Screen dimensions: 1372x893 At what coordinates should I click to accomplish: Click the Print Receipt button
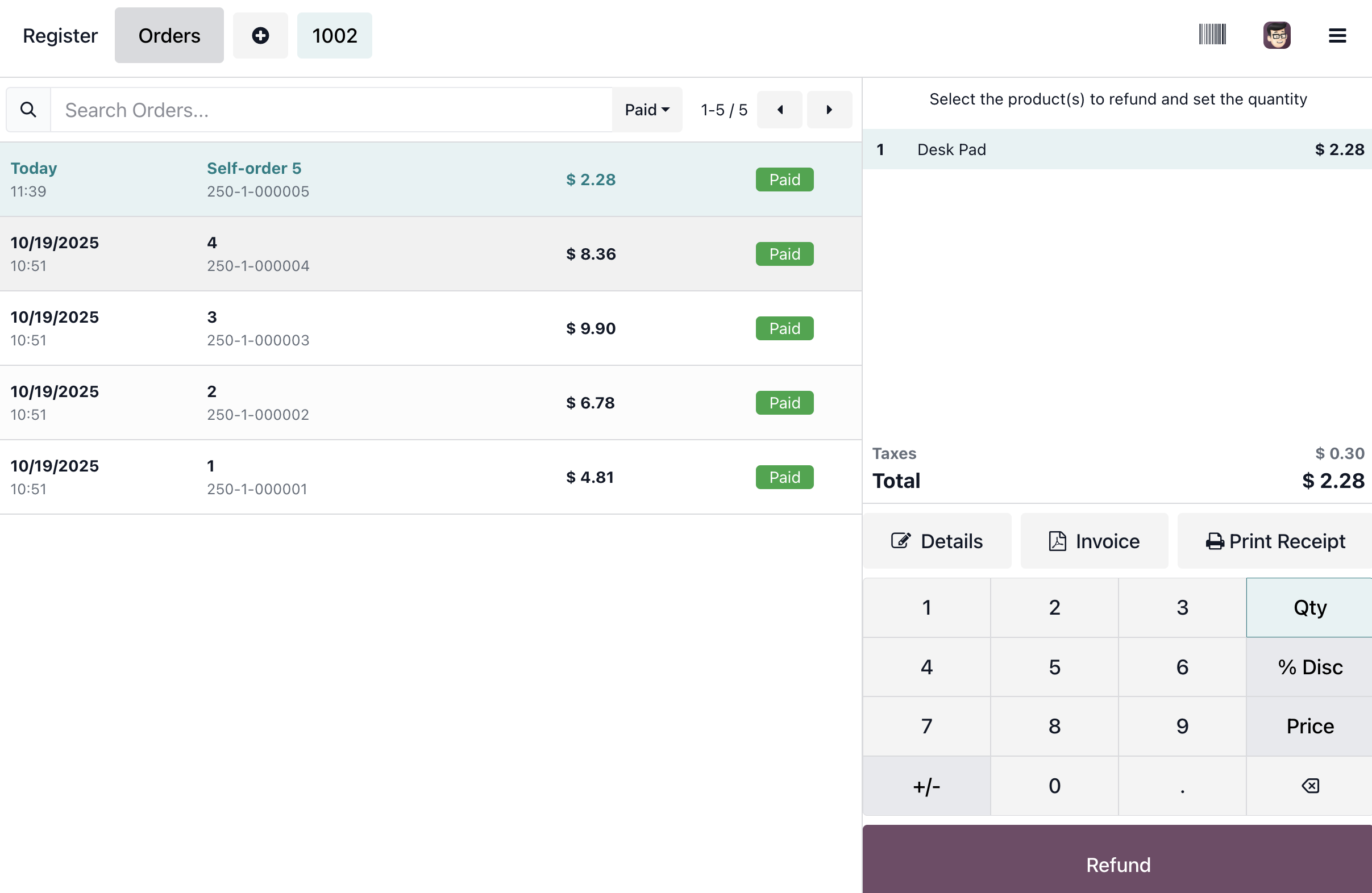click(x=1275, y=541)
